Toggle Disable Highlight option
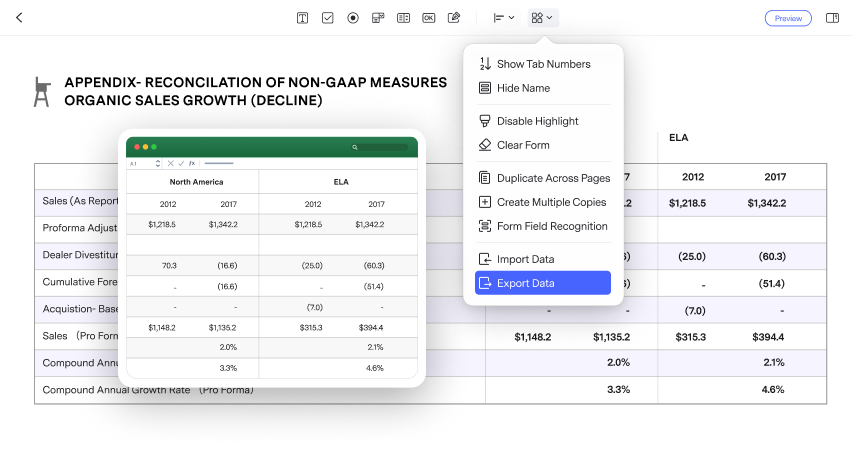Viewport: 854px width, 452px height. [537, 121]
